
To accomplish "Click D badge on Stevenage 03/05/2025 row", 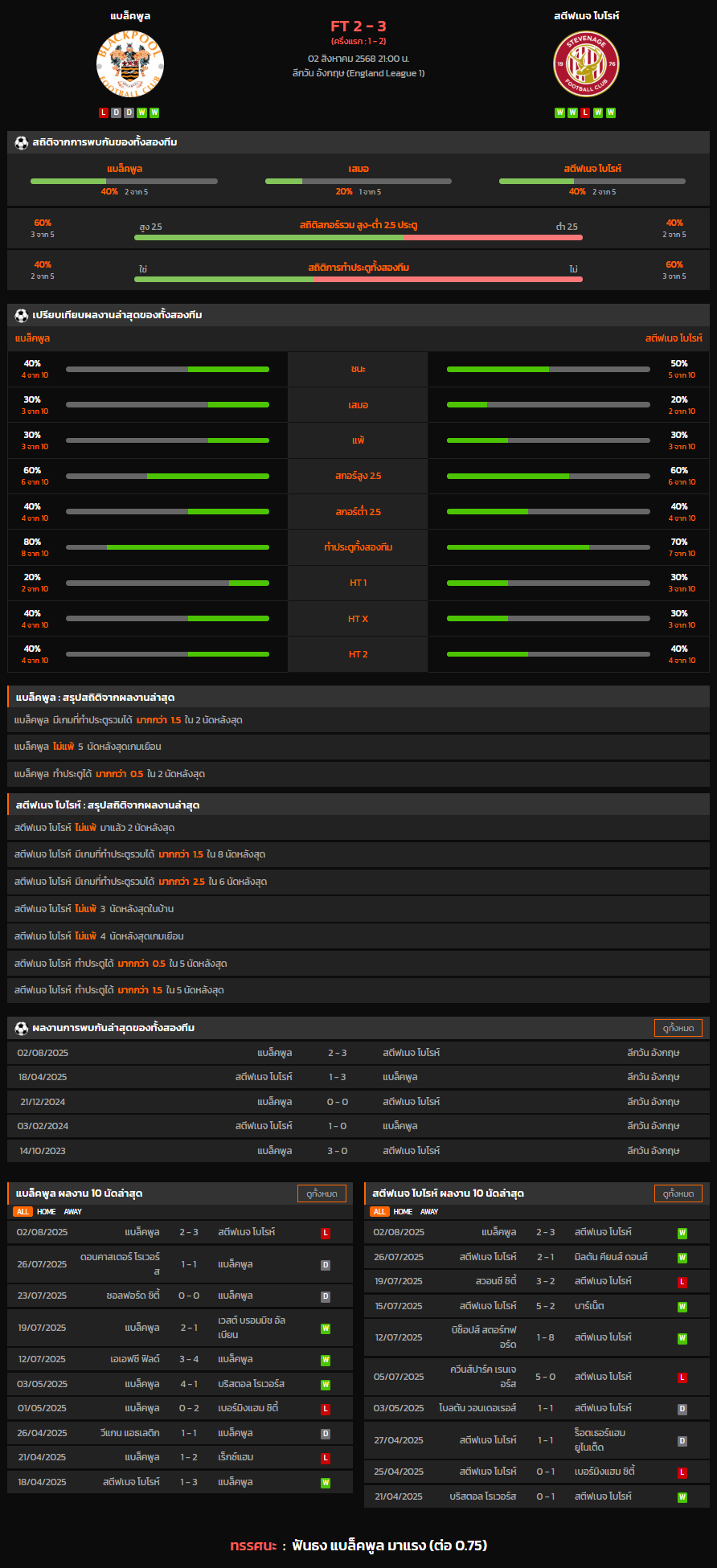I will pos(682,1409).
